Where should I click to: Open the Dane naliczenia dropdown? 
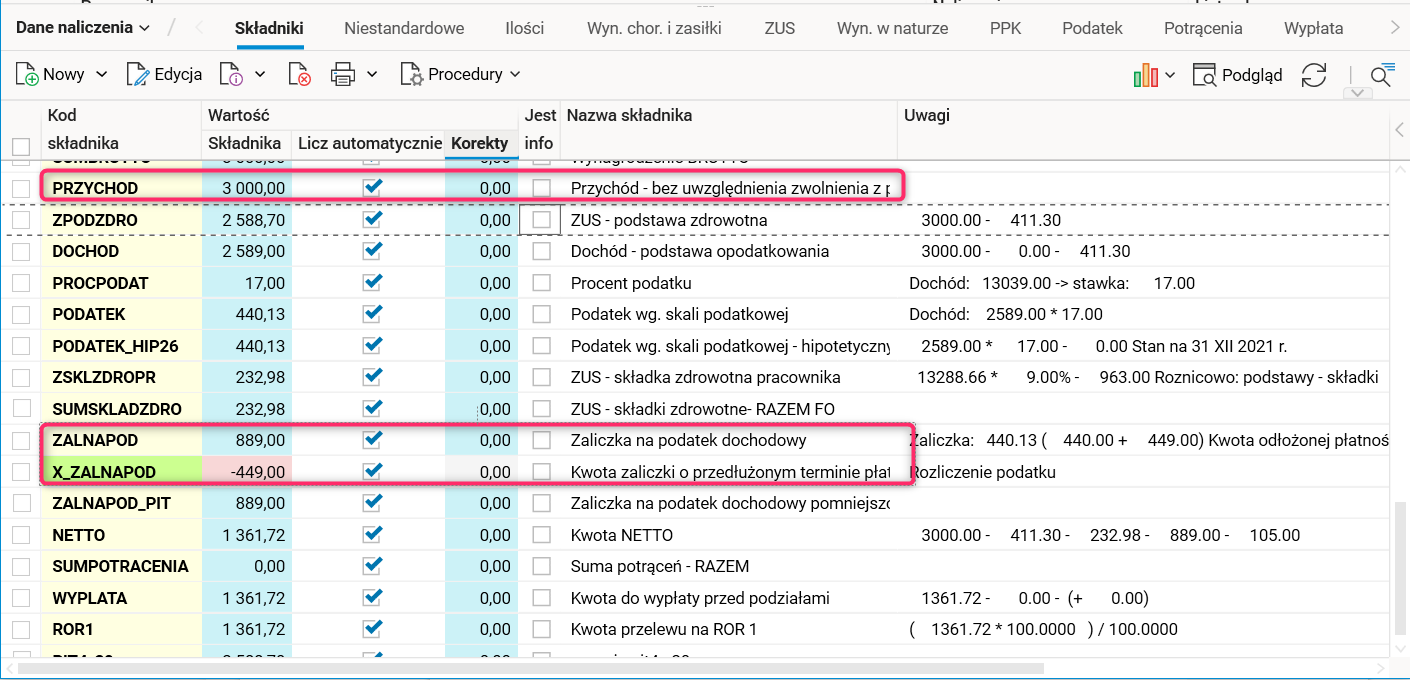tap(83, 28)
